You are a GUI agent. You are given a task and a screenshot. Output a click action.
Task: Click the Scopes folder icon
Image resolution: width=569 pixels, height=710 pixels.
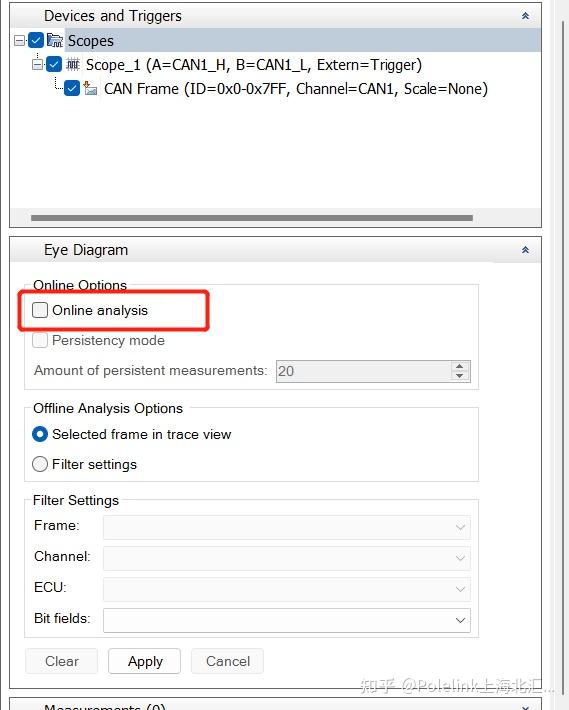click(55, 40)
